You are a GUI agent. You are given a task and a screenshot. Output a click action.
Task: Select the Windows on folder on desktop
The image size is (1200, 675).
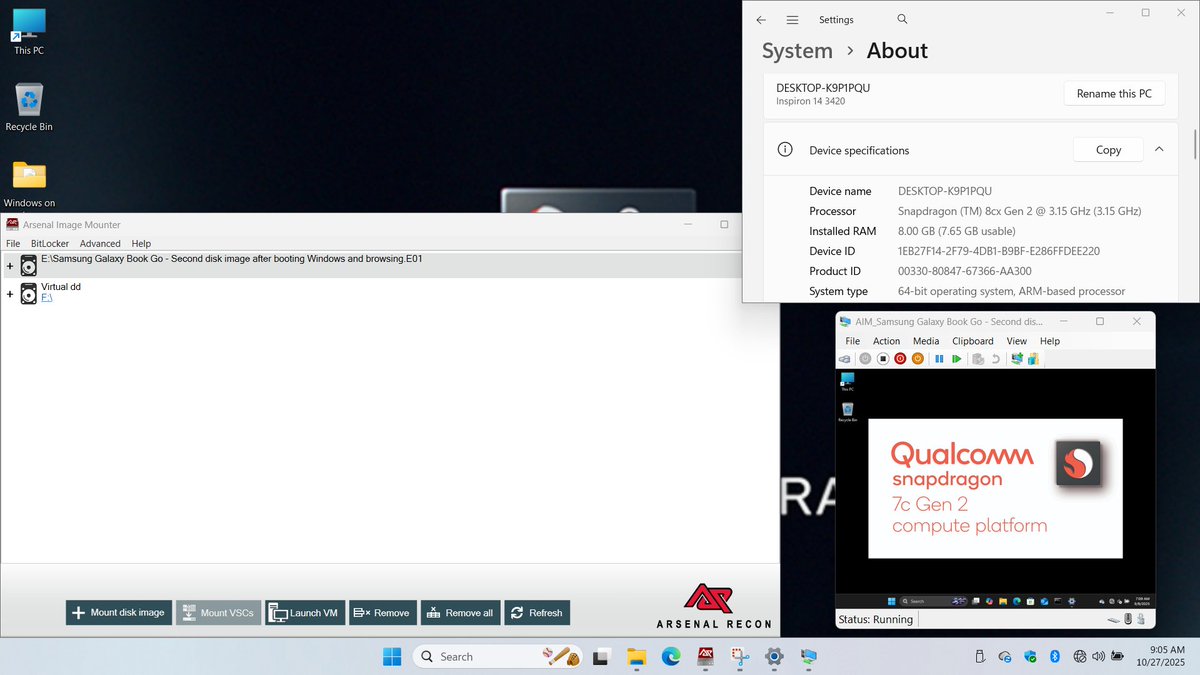point(29,183)
